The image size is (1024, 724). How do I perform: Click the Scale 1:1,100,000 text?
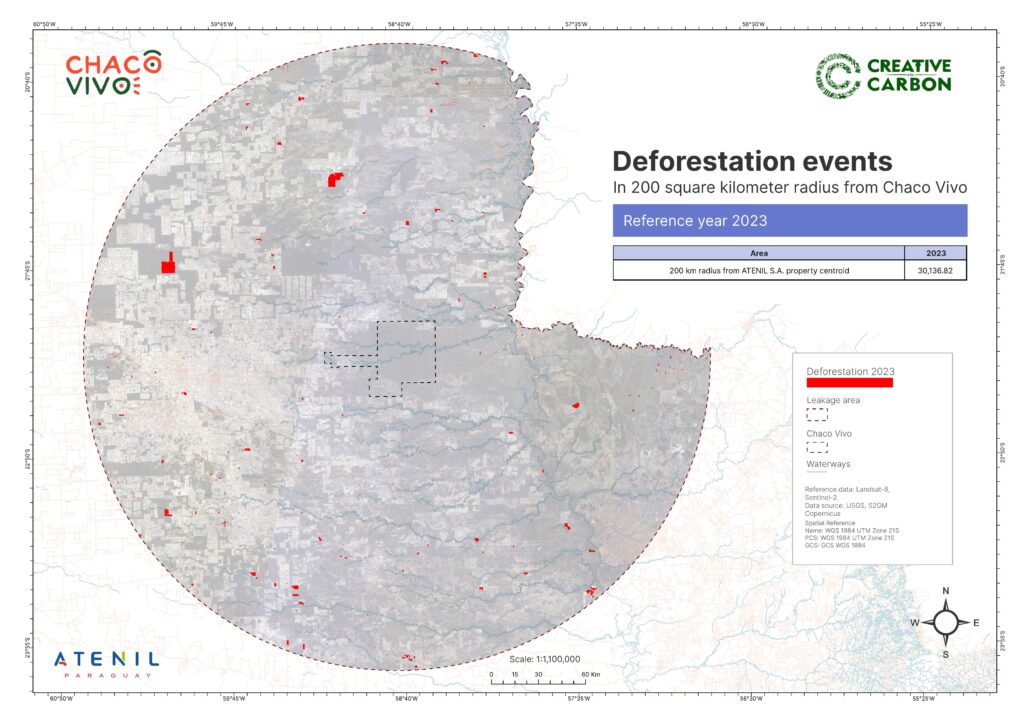click(x=544, y=659)
